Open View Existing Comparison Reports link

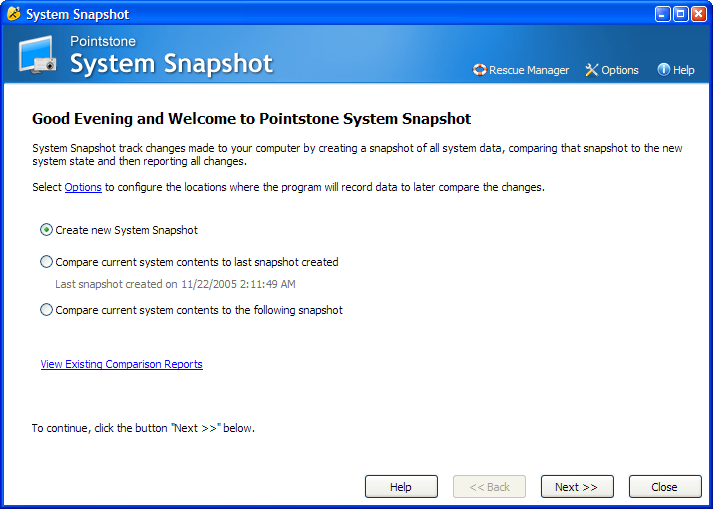pos(121,364)
